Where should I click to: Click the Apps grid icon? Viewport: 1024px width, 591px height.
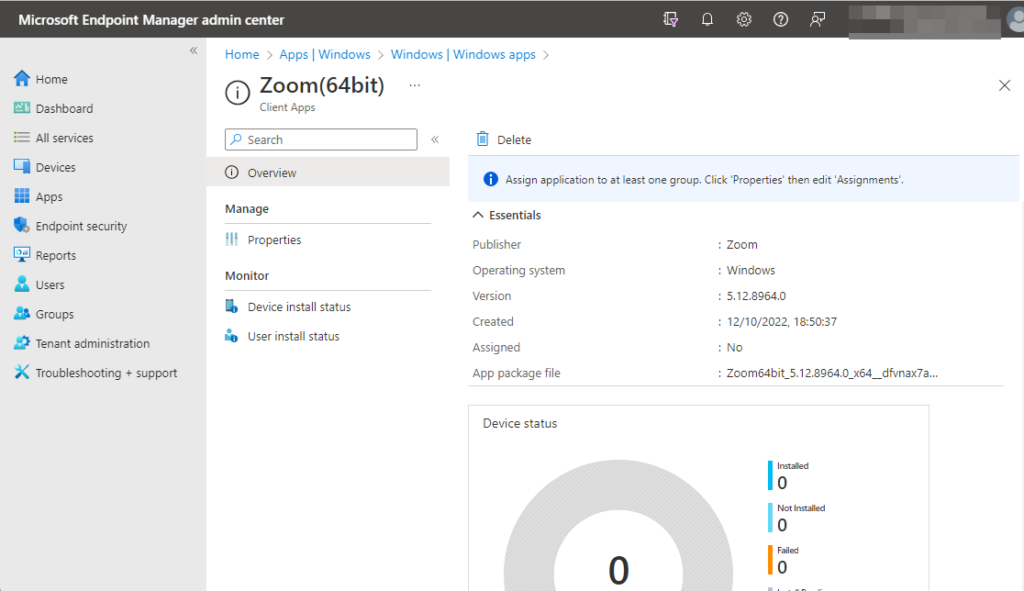point(22,196)
